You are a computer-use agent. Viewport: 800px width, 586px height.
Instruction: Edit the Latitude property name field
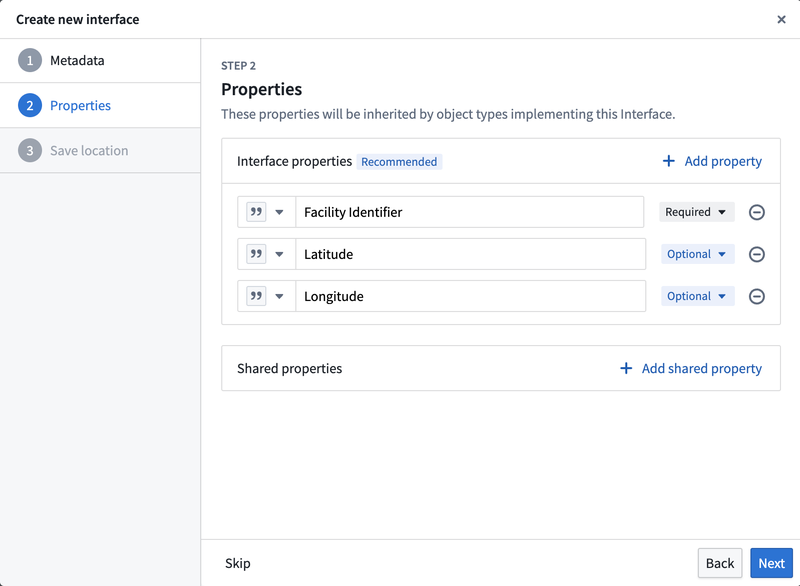470,253
